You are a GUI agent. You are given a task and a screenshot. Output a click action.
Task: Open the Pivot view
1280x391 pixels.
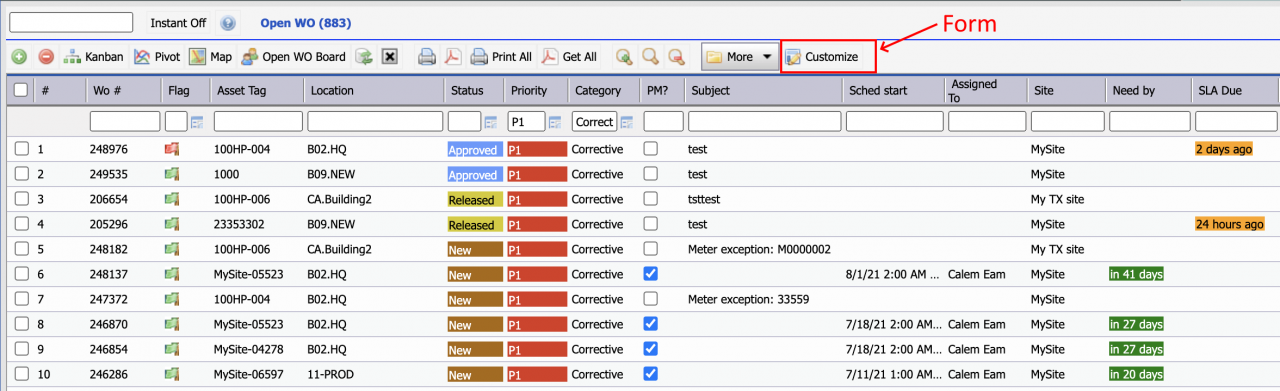157,57
